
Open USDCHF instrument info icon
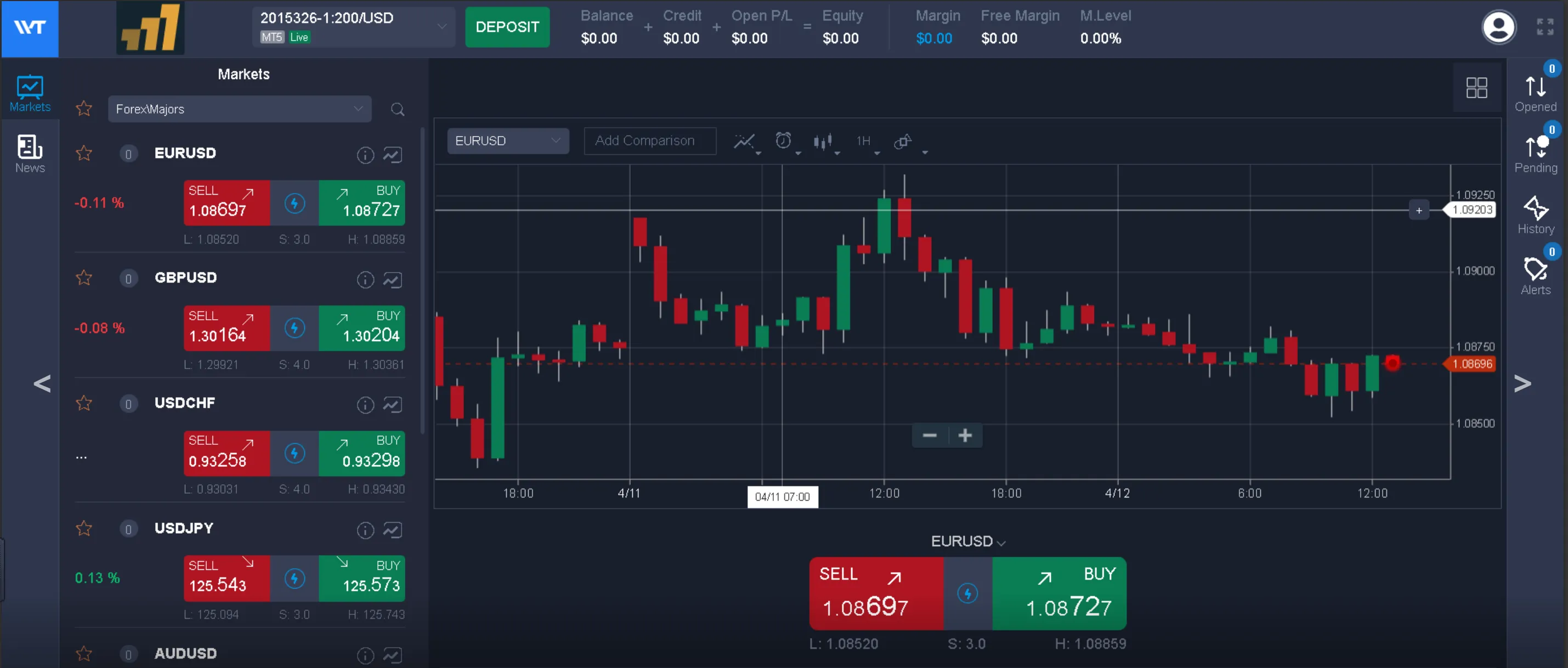click(x=365, y=405)
